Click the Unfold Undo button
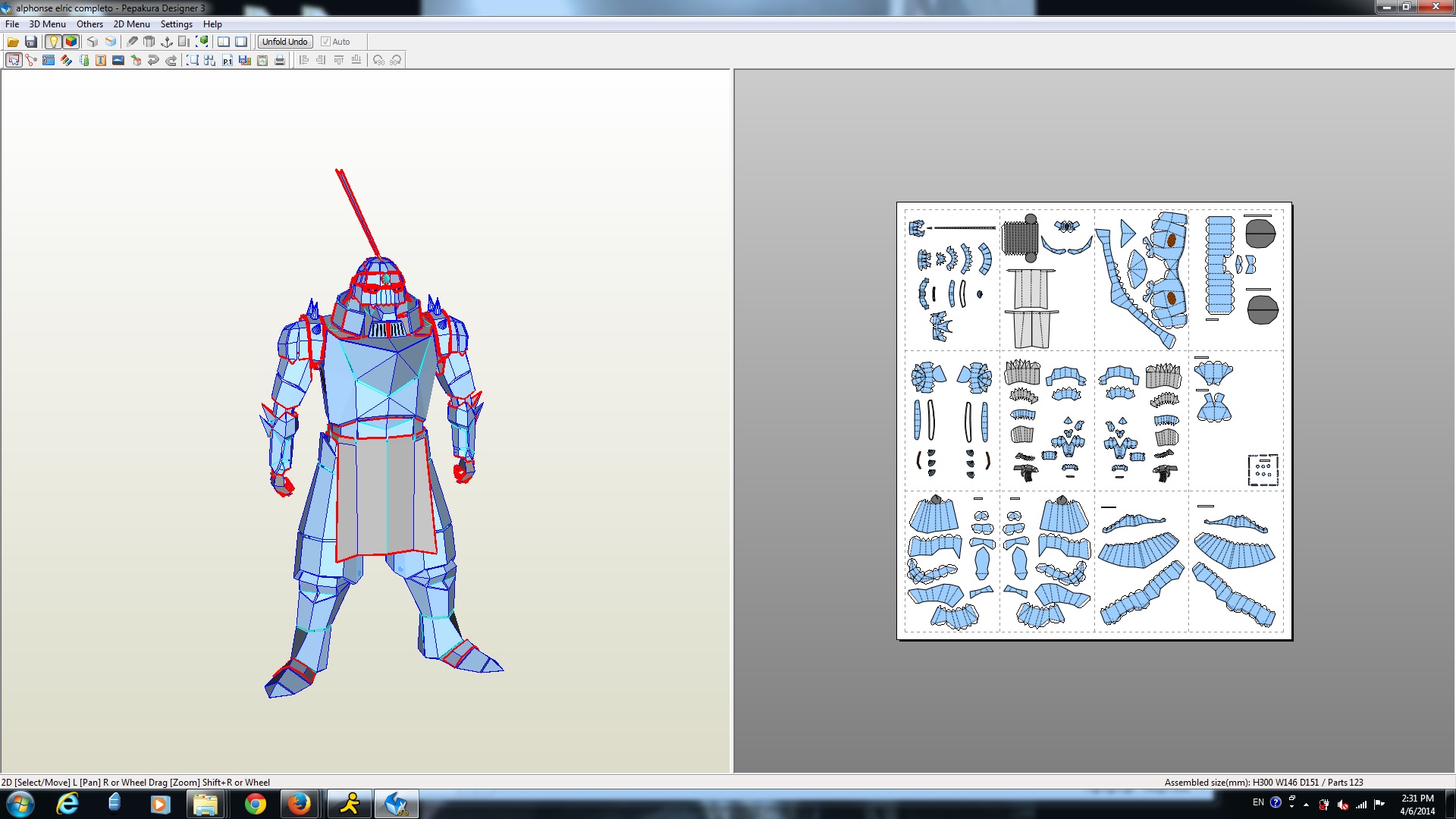 tap(285, 42)
